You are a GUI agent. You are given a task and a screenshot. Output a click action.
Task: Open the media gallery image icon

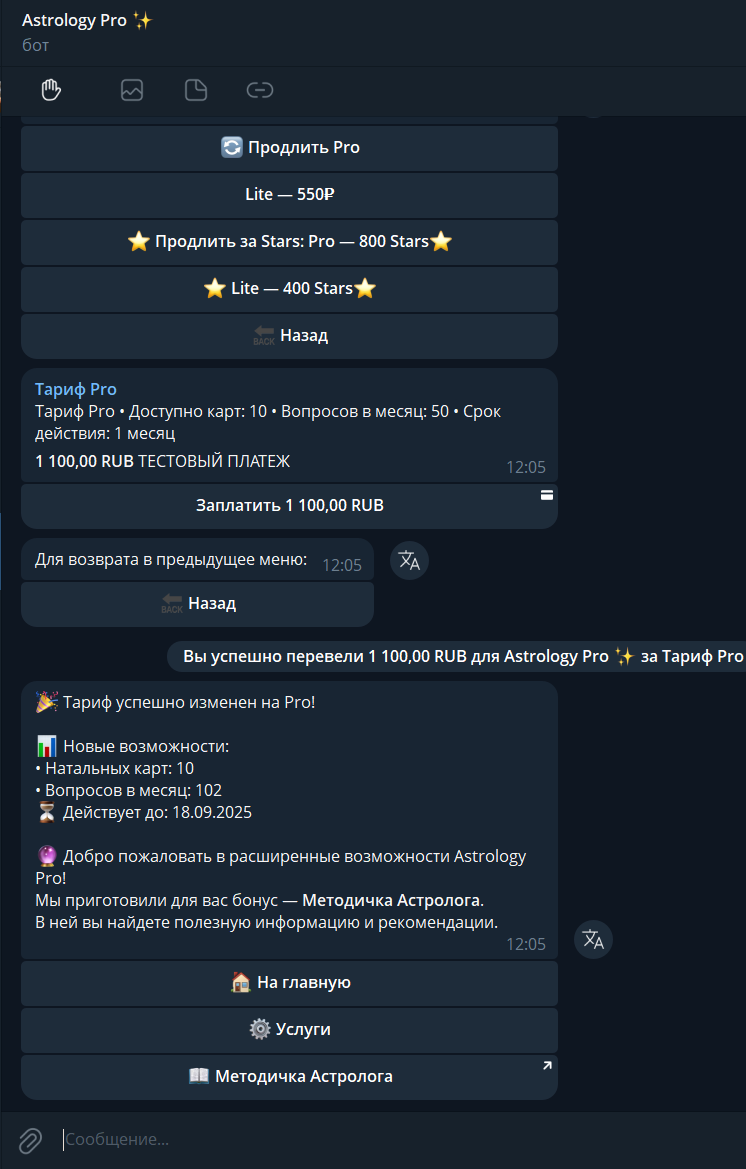[132, 90]
